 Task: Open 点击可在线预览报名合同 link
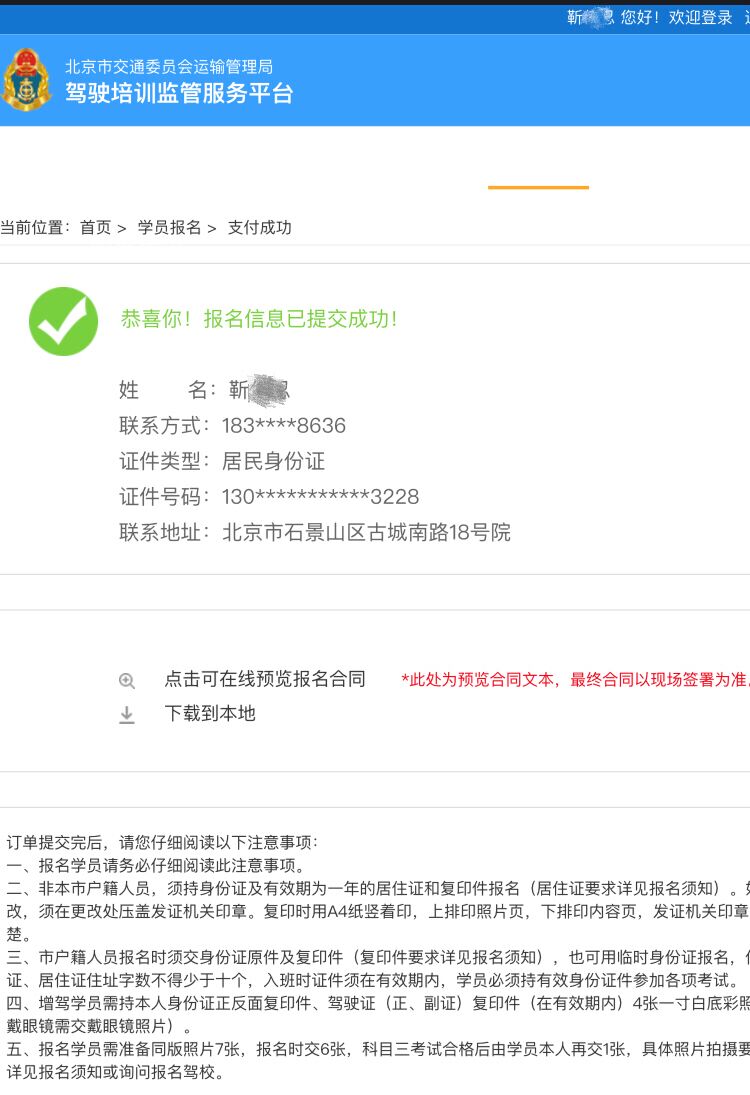click(265, 679)
